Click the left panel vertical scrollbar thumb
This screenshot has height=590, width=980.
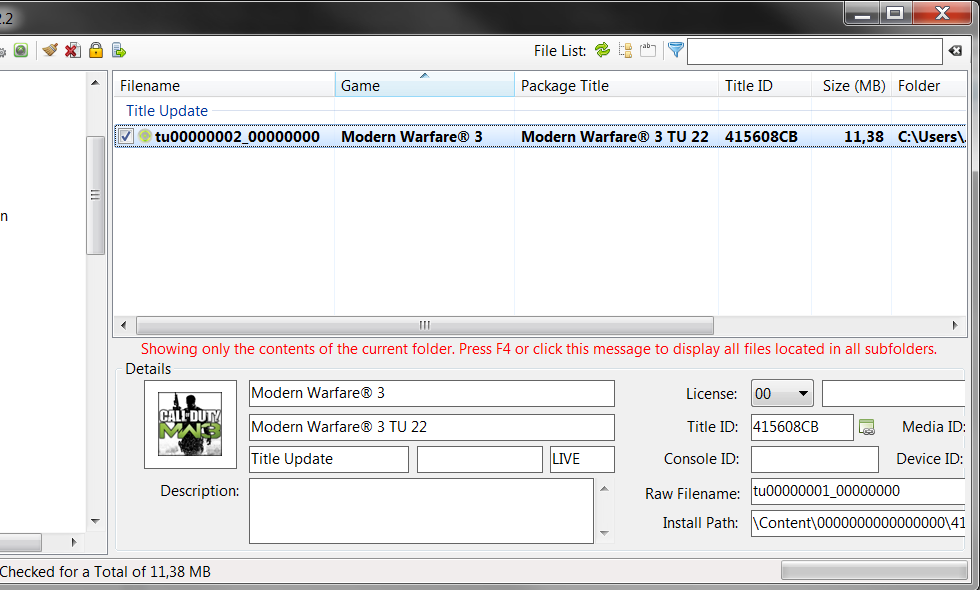point(95,195)
